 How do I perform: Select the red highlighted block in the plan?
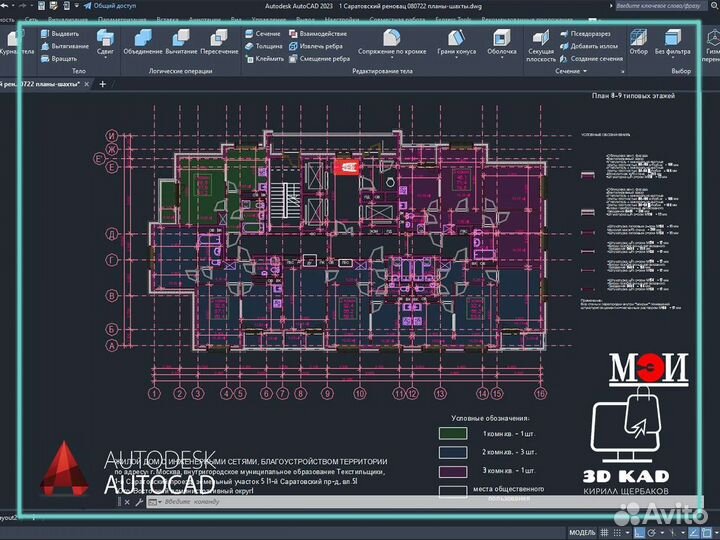347,167
